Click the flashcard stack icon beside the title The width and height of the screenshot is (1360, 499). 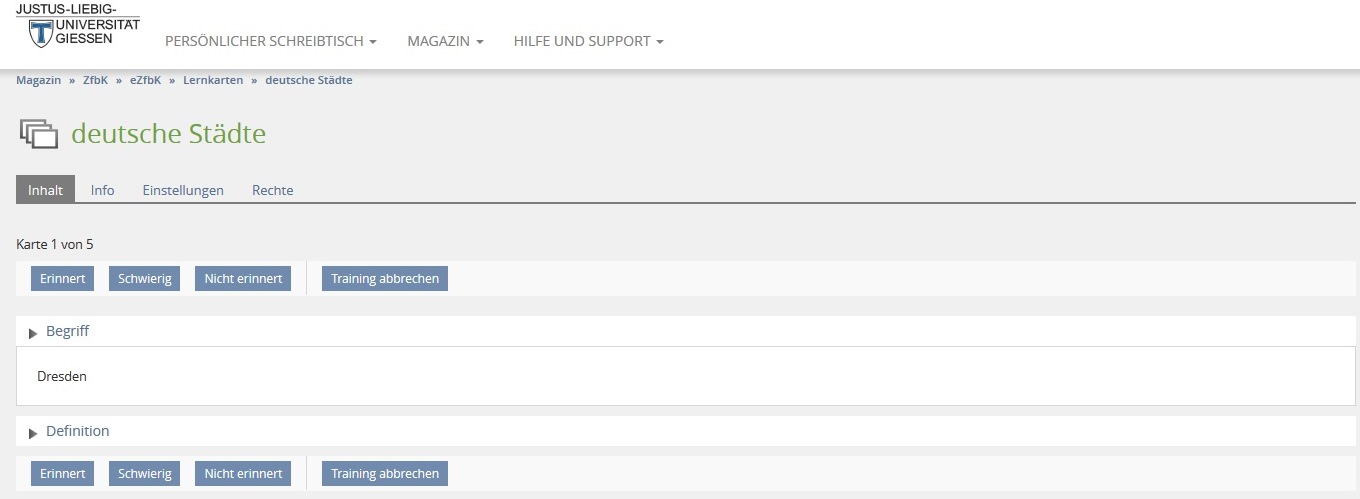tap(38, 134)
